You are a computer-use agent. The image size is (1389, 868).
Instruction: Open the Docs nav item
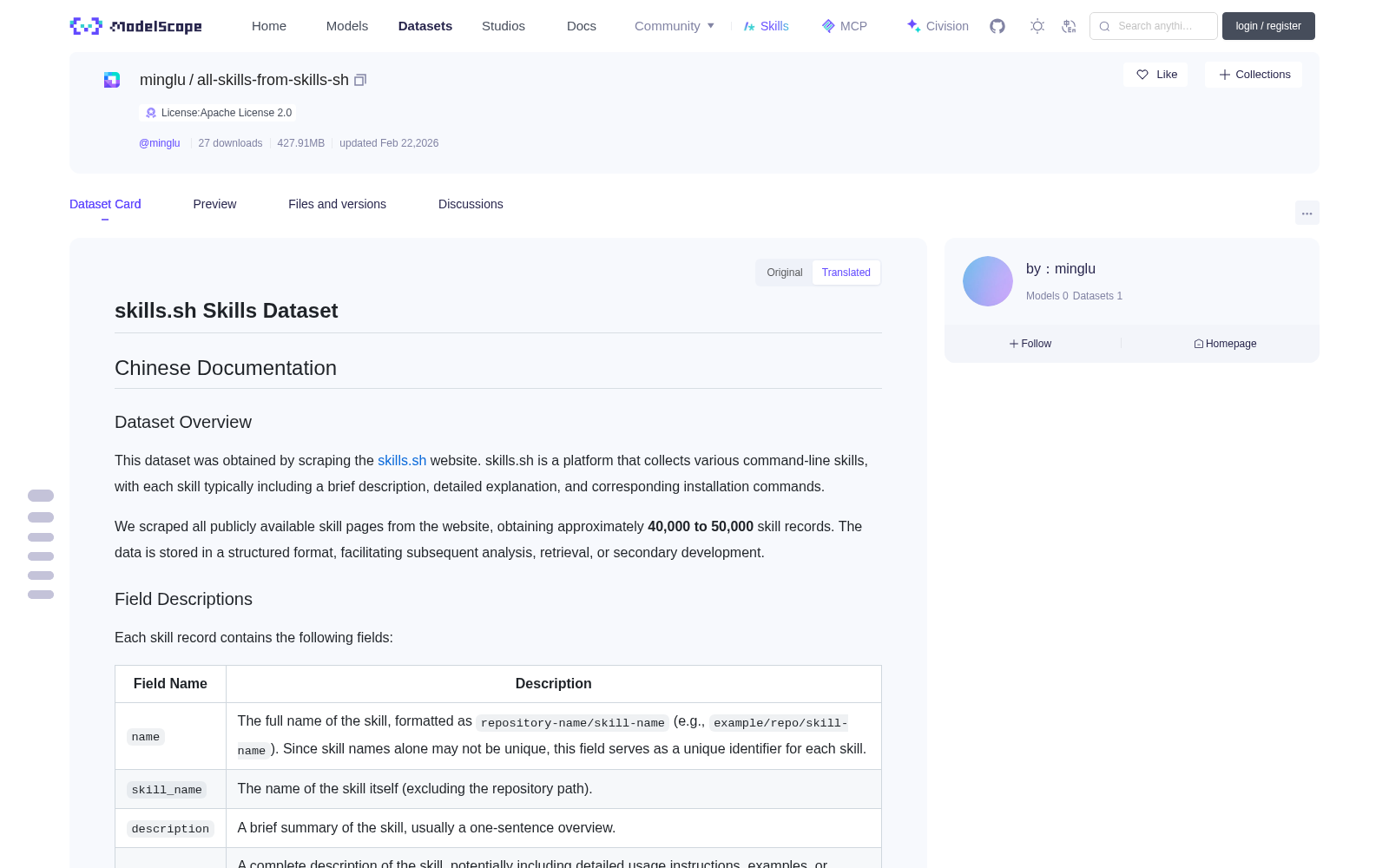coord(582,26)
